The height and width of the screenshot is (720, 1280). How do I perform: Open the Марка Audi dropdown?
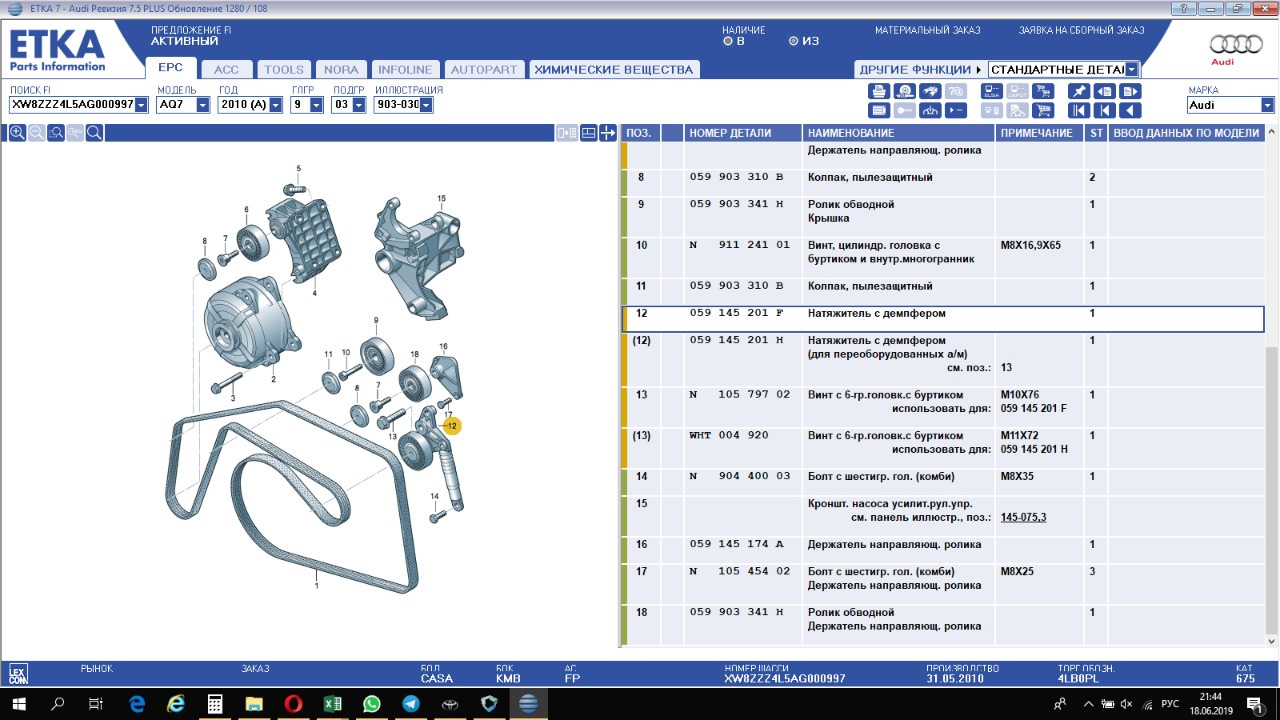(x=1268, y=105)
